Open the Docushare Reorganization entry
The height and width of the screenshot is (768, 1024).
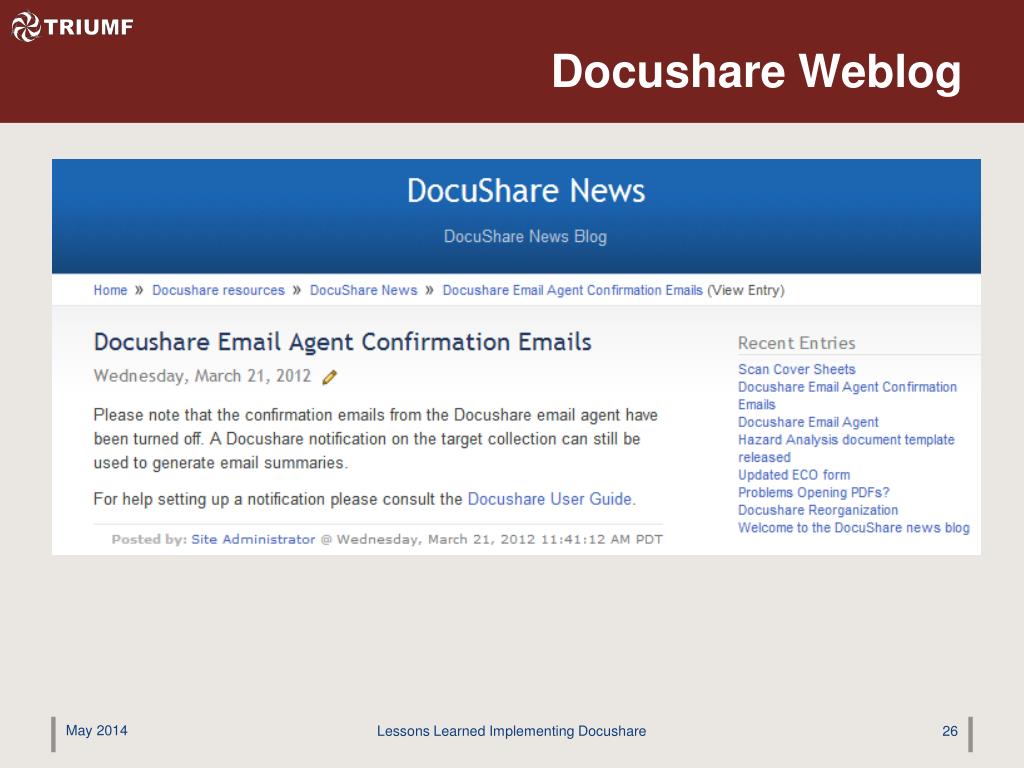click(x=818, y=510)
